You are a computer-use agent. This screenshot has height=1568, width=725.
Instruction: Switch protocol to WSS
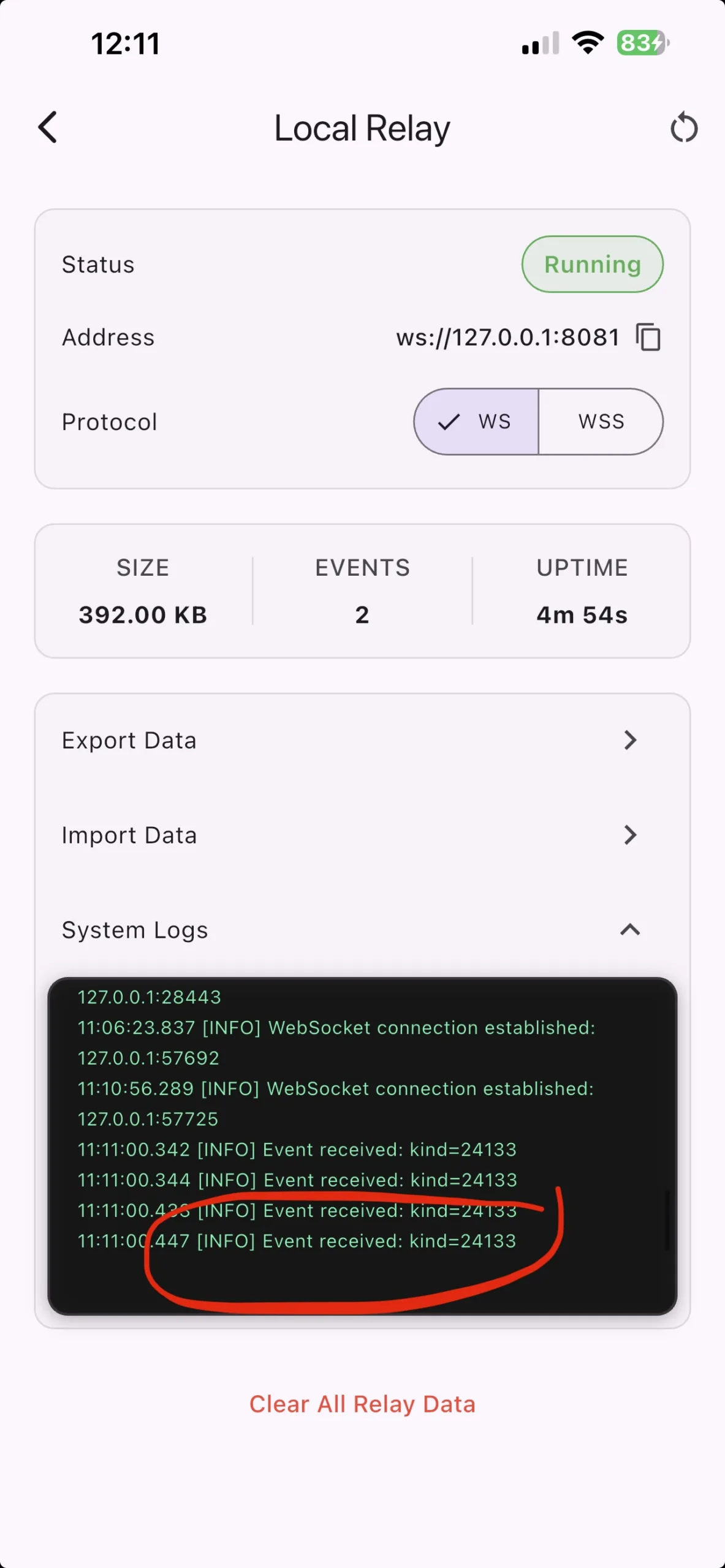tap(601, 421)
